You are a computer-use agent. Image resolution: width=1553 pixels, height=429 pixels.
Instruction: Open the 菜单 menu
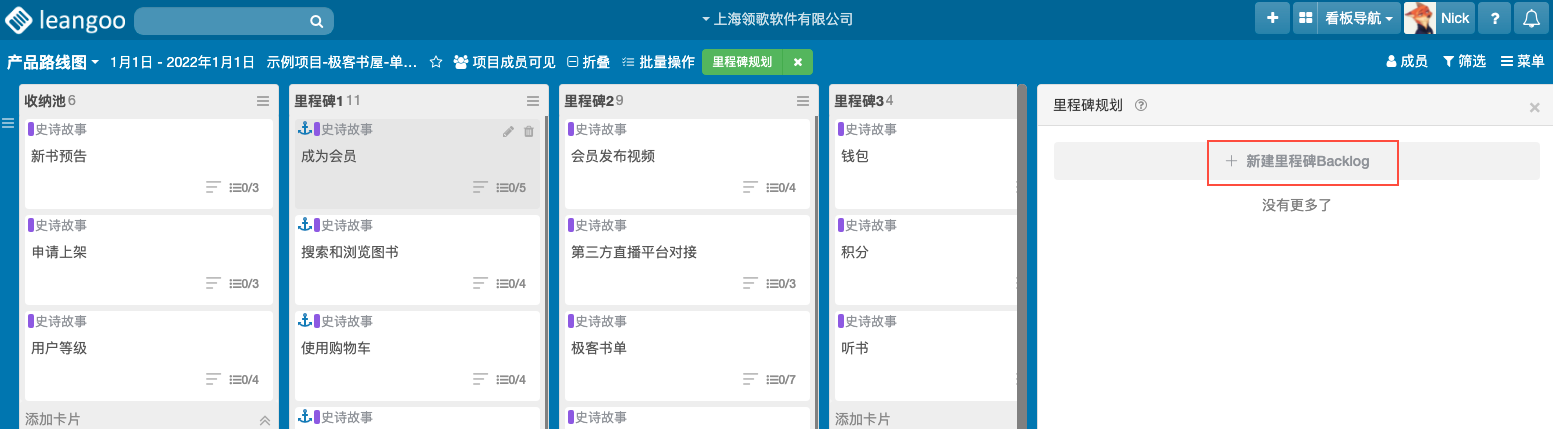(1523, 62)
